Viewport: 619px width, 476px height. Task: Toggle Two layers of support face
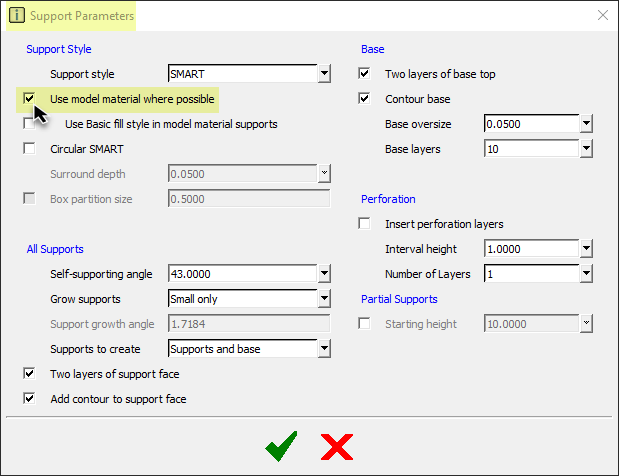(x=29, y=374)
